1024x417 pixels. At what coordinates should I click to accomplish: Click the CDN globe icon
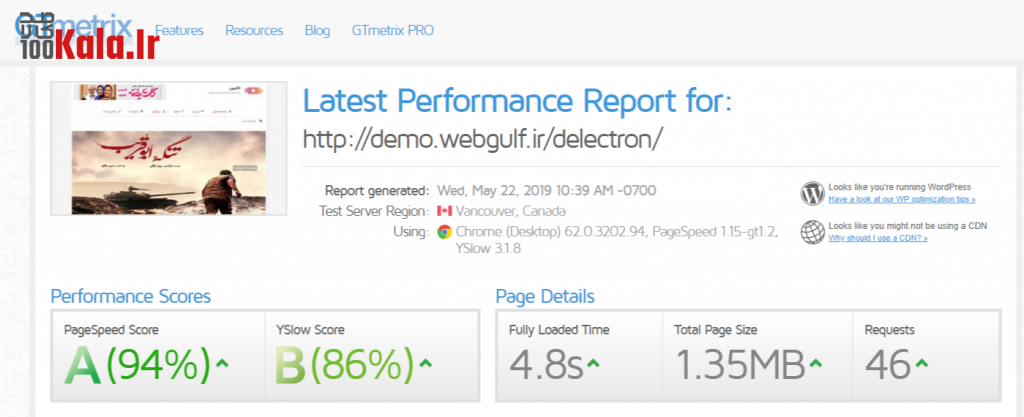[812, 232]
